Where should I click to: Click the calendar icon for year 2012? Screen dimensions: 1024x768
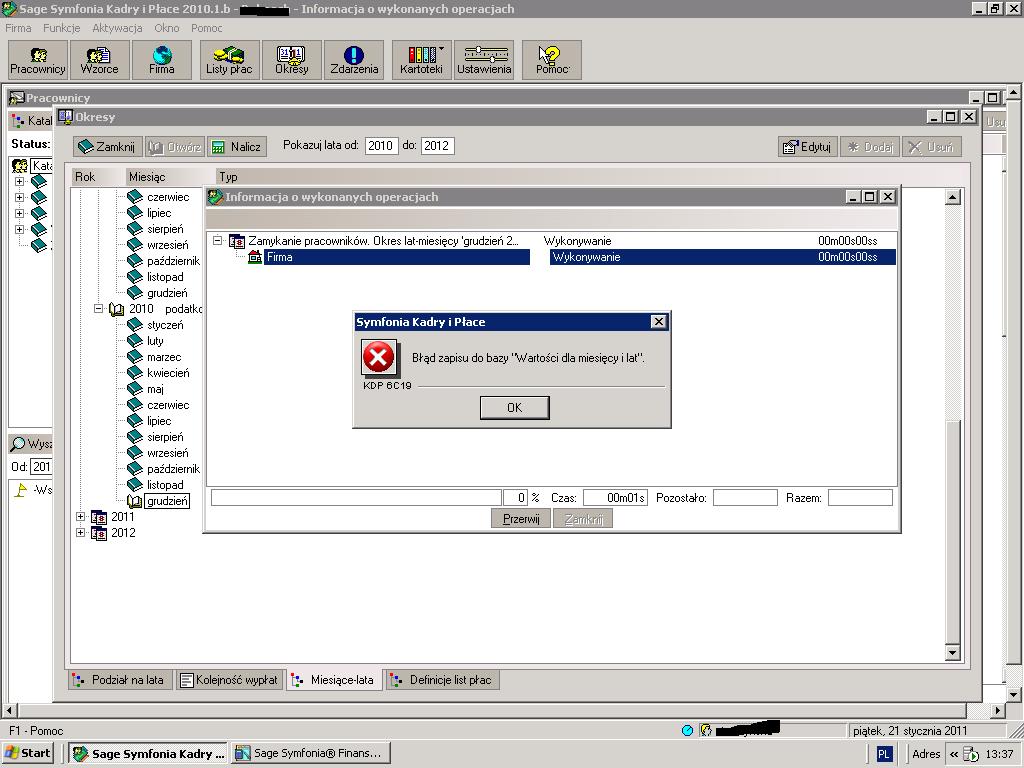click(99, 533)
